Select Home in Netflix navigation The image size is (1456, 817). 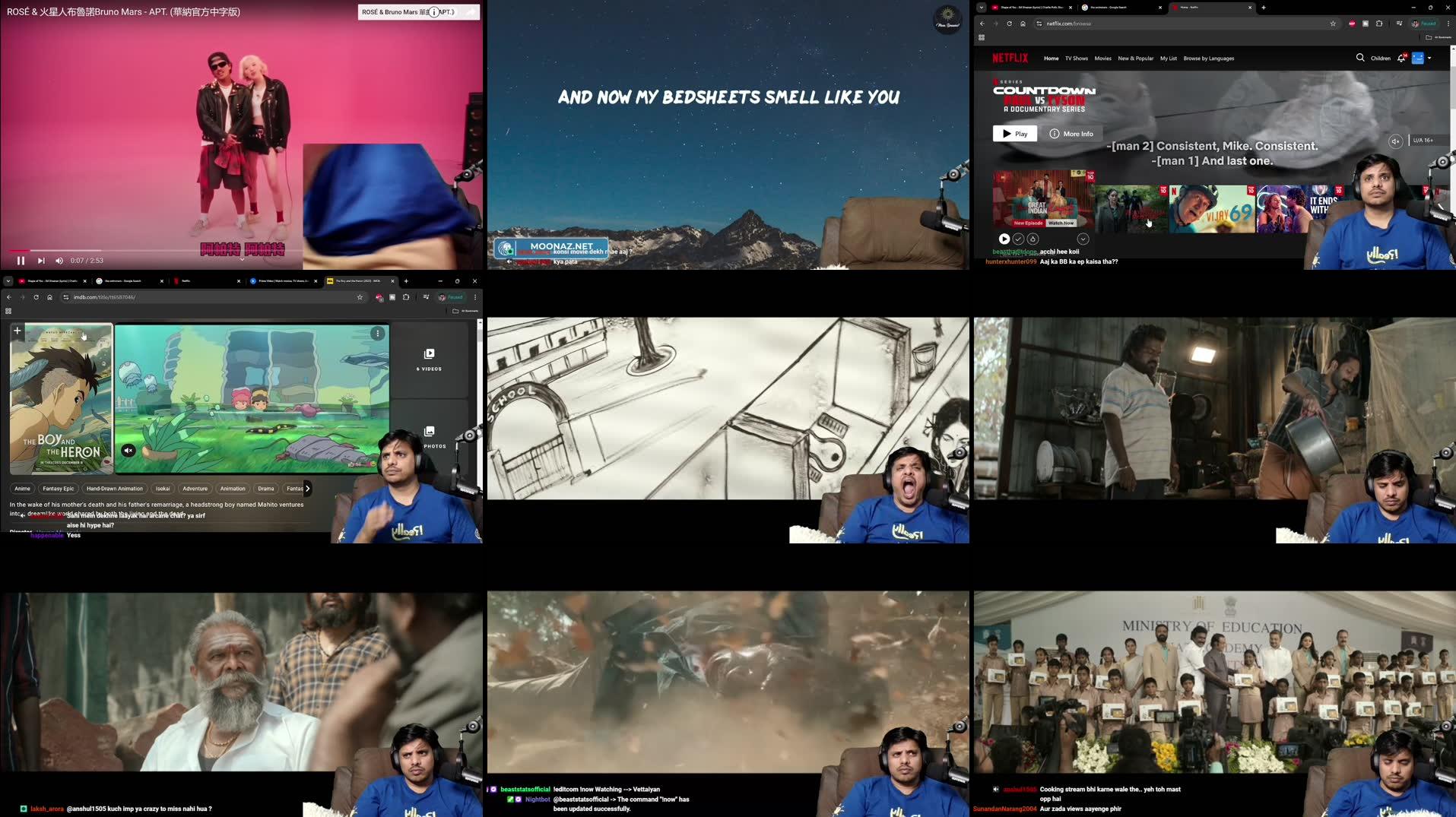pyautogui.click(x=1051, y=59)
